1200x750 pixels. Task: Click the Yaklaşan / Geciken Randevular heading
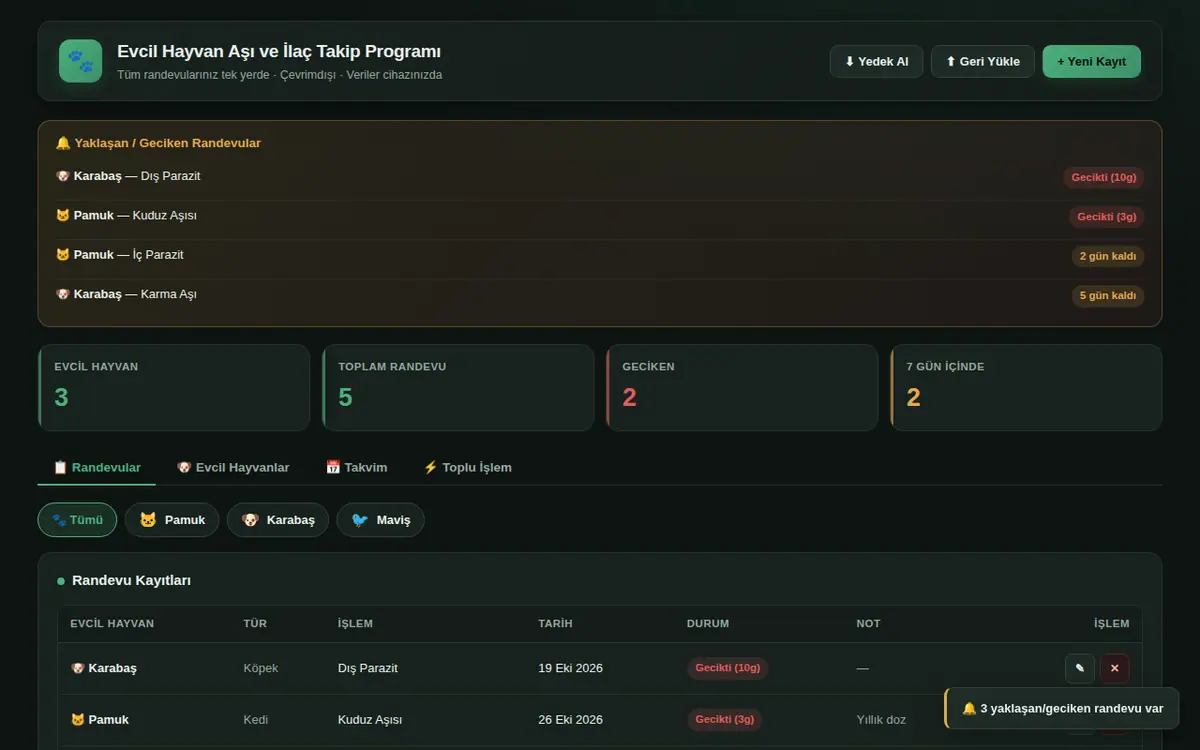pos(158,143)
